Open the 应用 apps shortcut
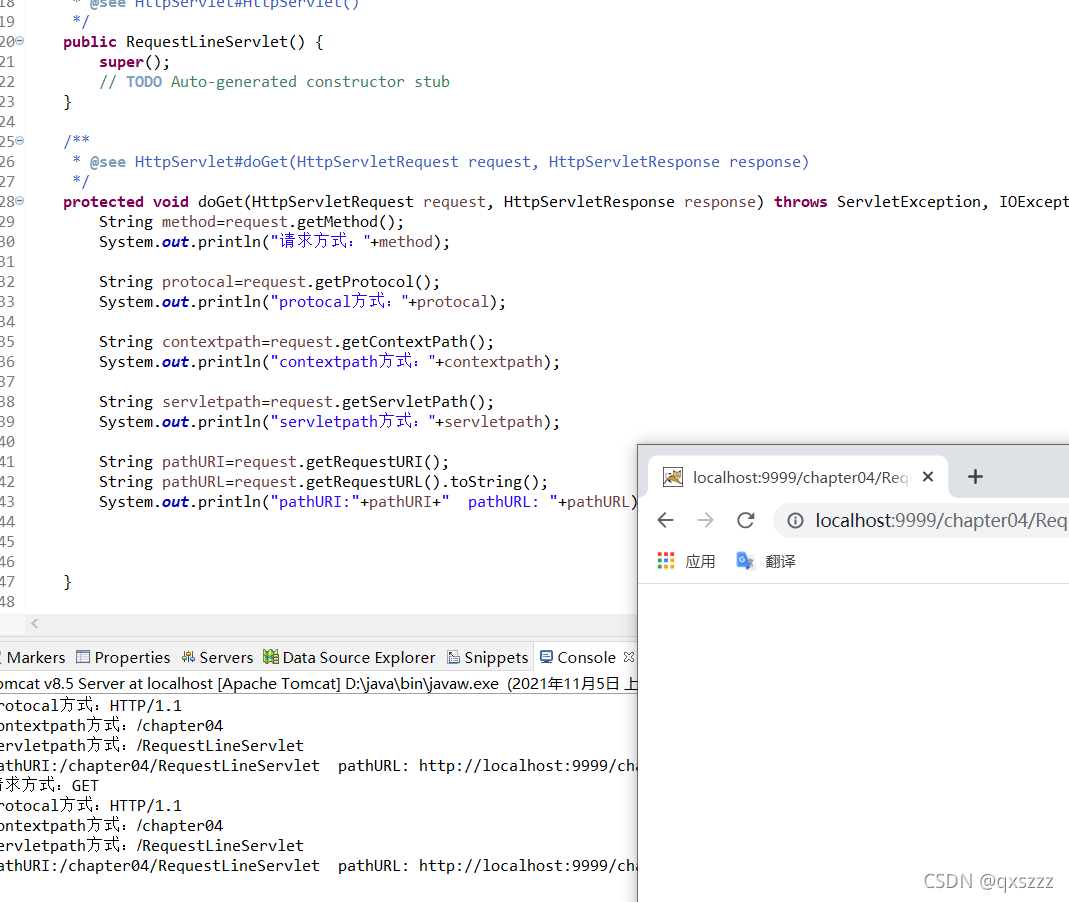1069x902 pixels. [687, 561]
